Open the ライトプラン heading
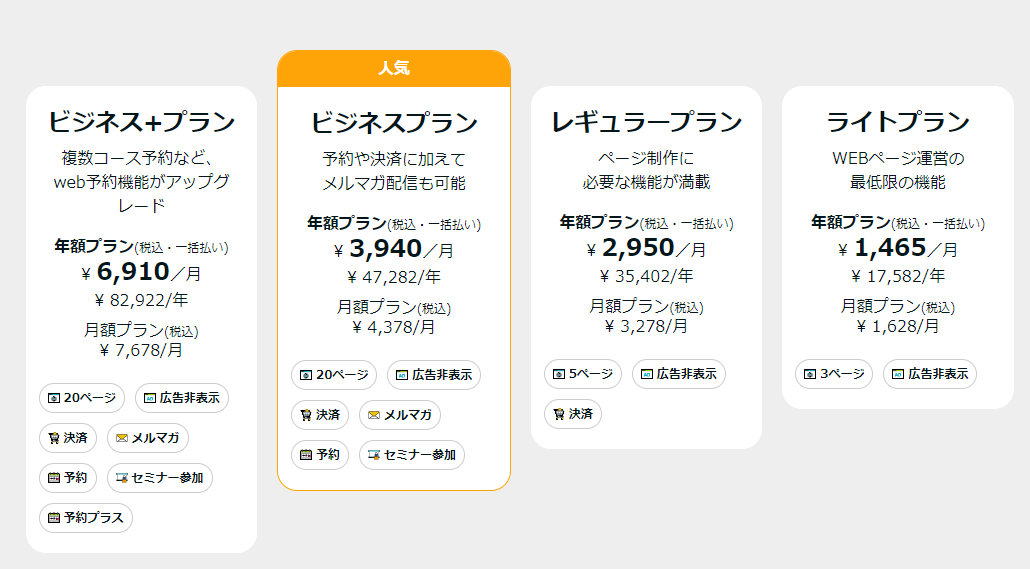The image size is (1030, 569). [897, 123]
